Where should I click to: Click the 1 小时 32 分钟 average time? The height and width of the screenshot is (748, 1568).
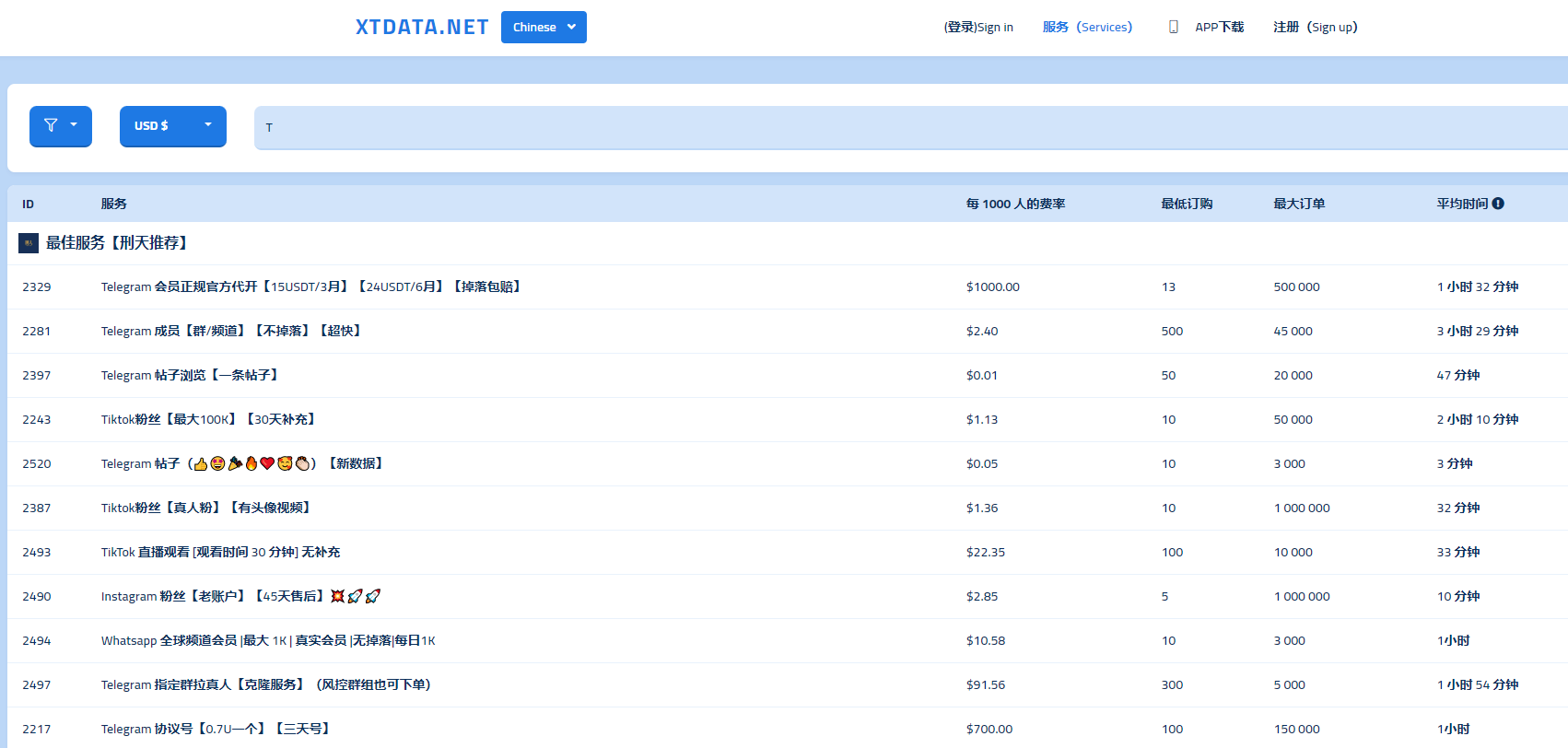tap(1478, 287)
